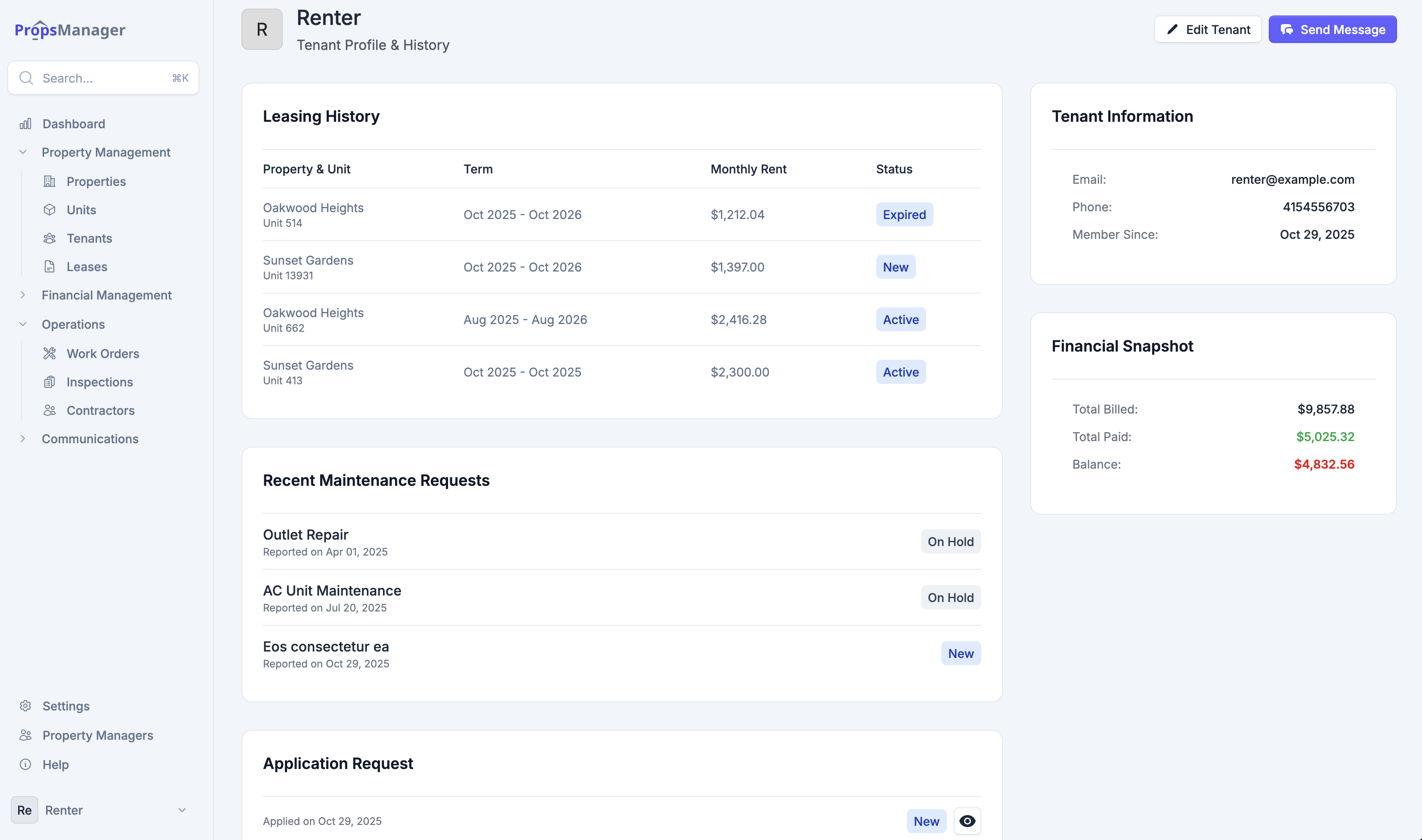The height and width of the screenshot is (840, 1422).
Task: Select the Help question icon
Action: coord(25,764)
